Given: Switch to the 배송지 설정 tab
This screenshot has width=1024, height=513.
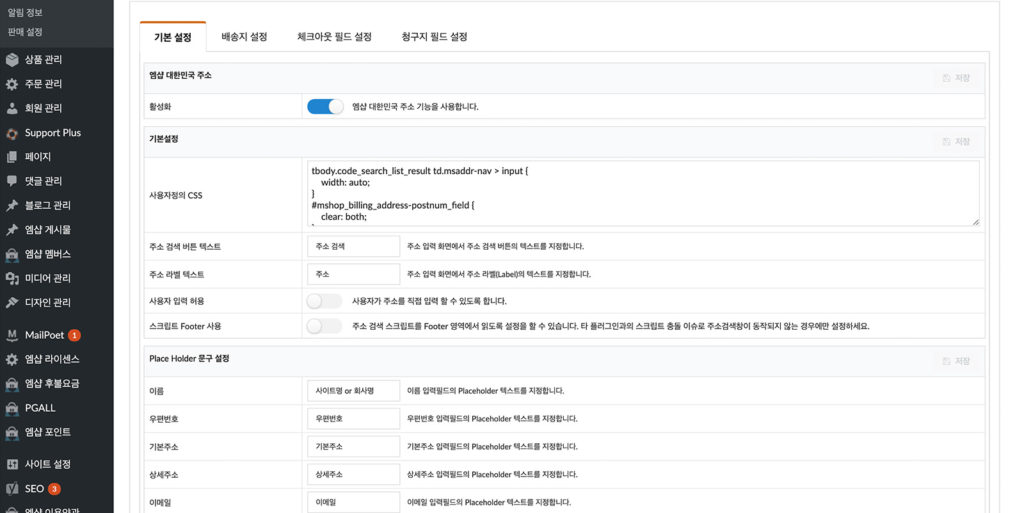Looking at the screenshot, I should click(x=244, y=37).
